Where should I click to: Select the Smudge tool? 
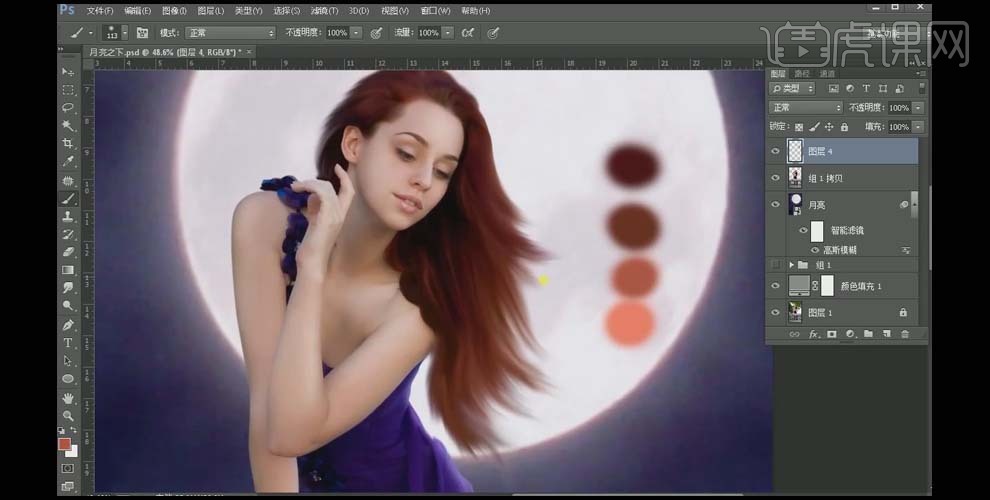[x=68, y=288]
